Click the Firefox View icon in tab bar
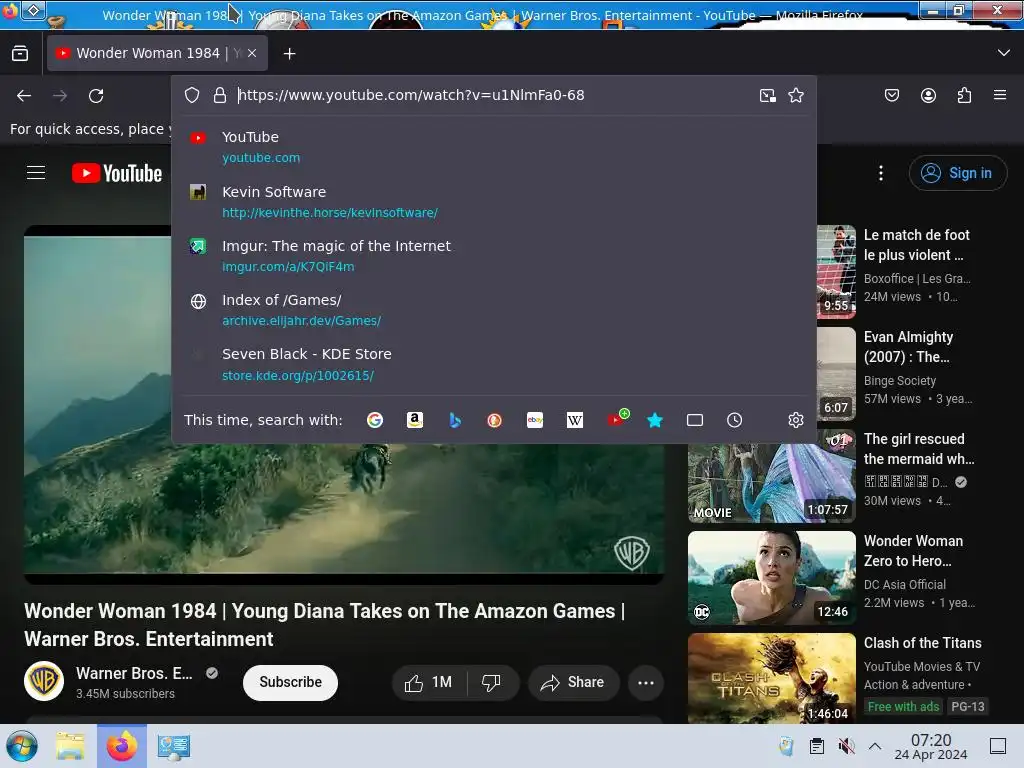The image size is (1024, 768). pyautogui.click(x=20, y=54)
